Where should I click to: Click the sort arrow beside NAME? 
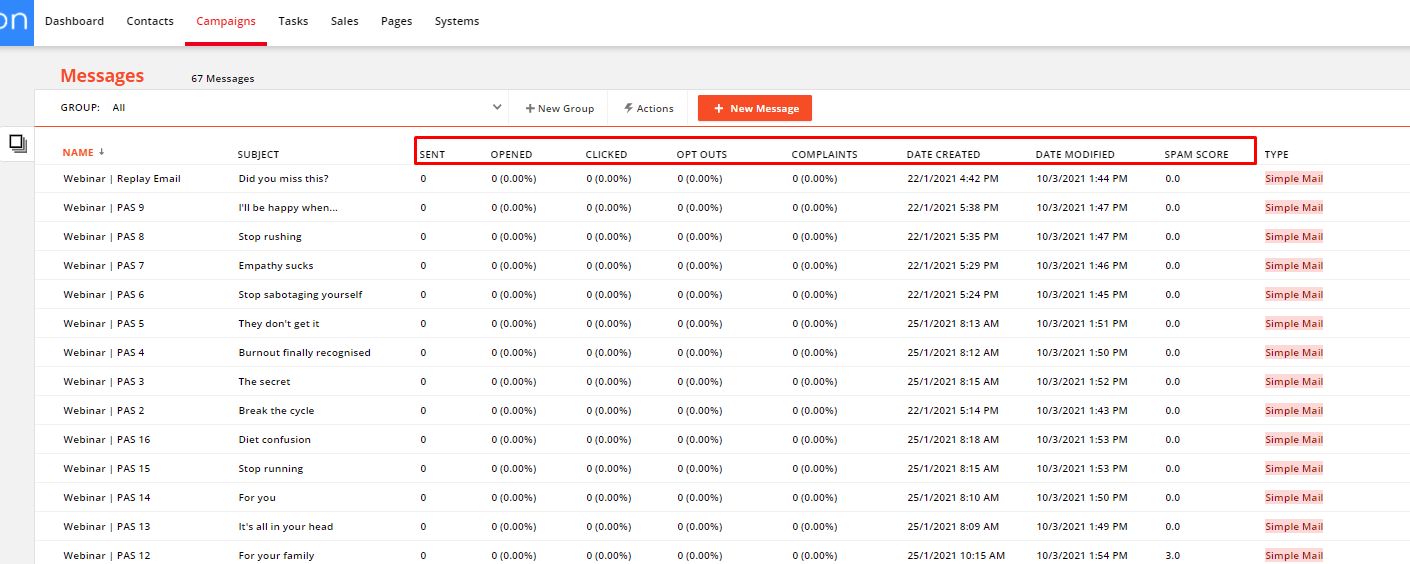click(x=101, y=152)
